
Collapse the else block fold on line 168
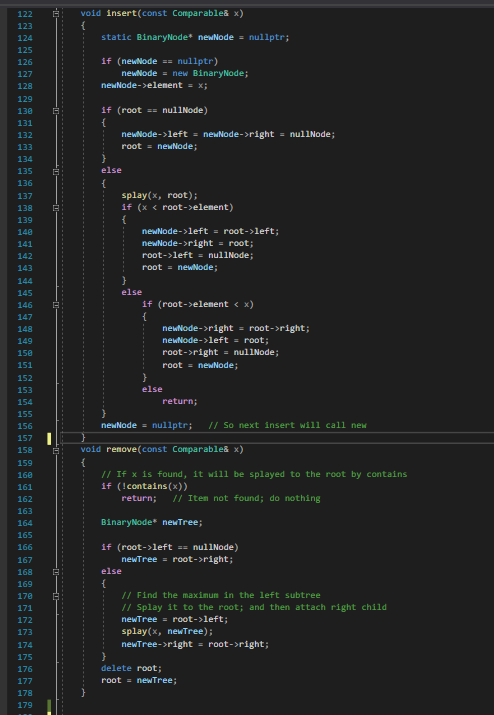point(56,572)
